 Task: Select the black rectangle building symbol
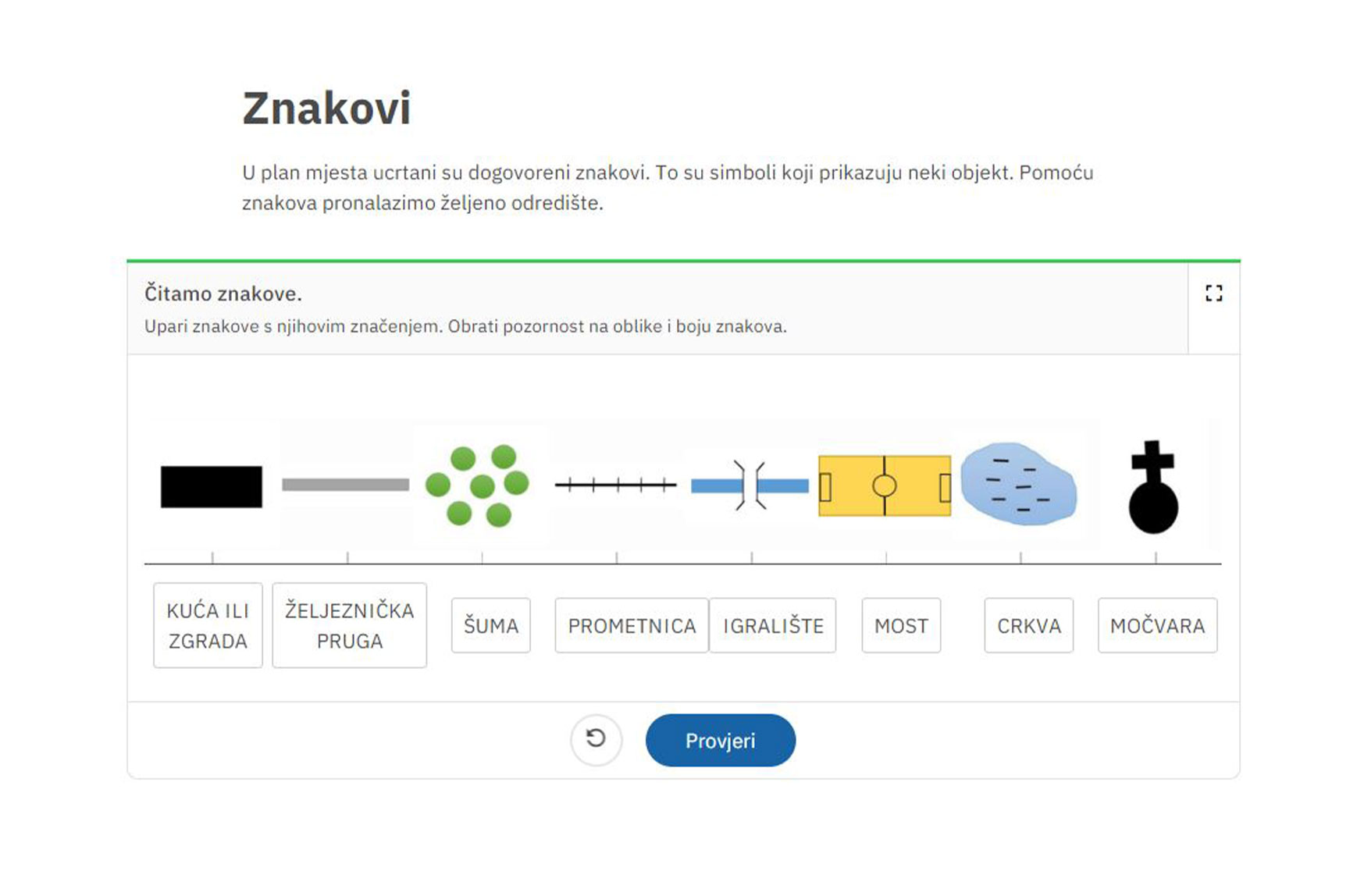click(x=212, y=486)
